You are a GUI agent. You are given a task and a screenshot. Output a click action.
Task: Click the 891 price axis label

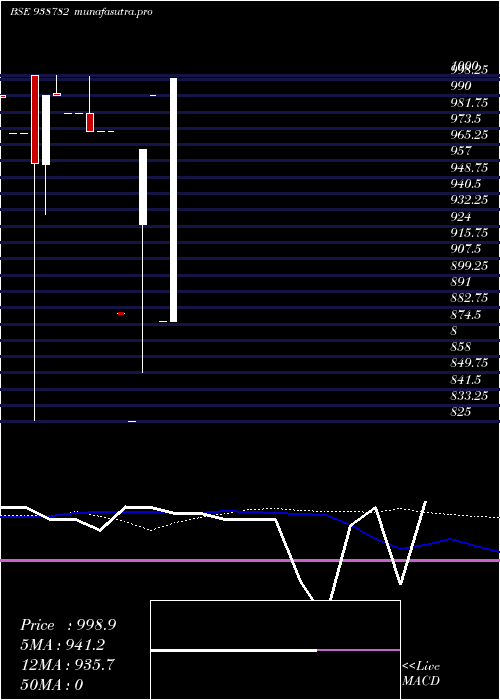(x=461, y=282)
